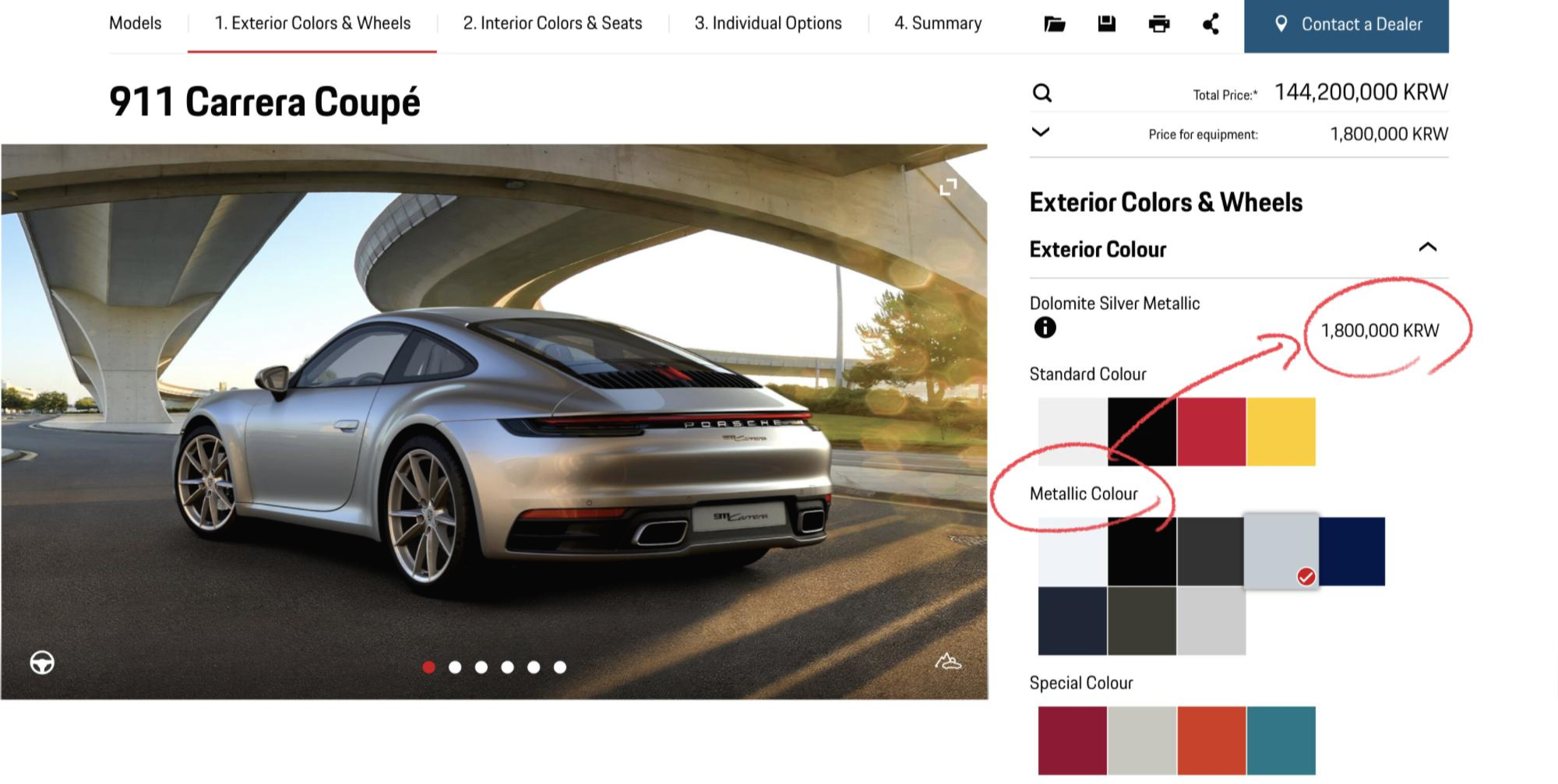Switch to interior steering wheel view
This screenshot has height=784, width=1558.
42,663
